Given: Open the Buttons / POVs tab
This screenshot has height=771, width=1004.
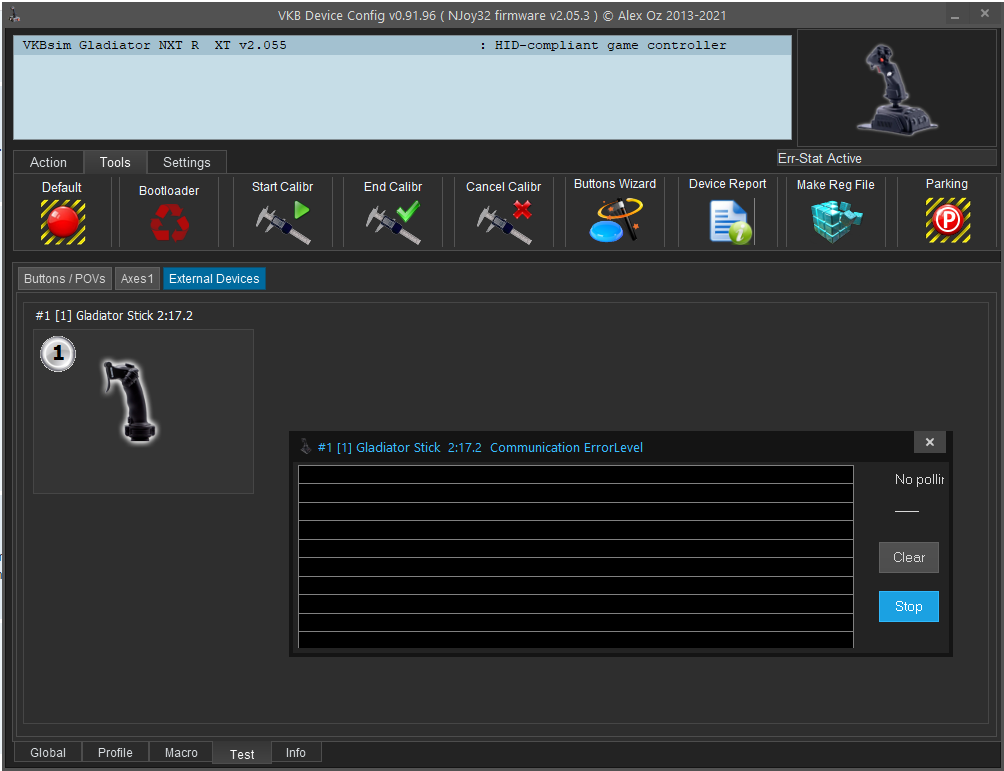Looking at the screenshot, I should pyautogui.click(x=65, y=279).
